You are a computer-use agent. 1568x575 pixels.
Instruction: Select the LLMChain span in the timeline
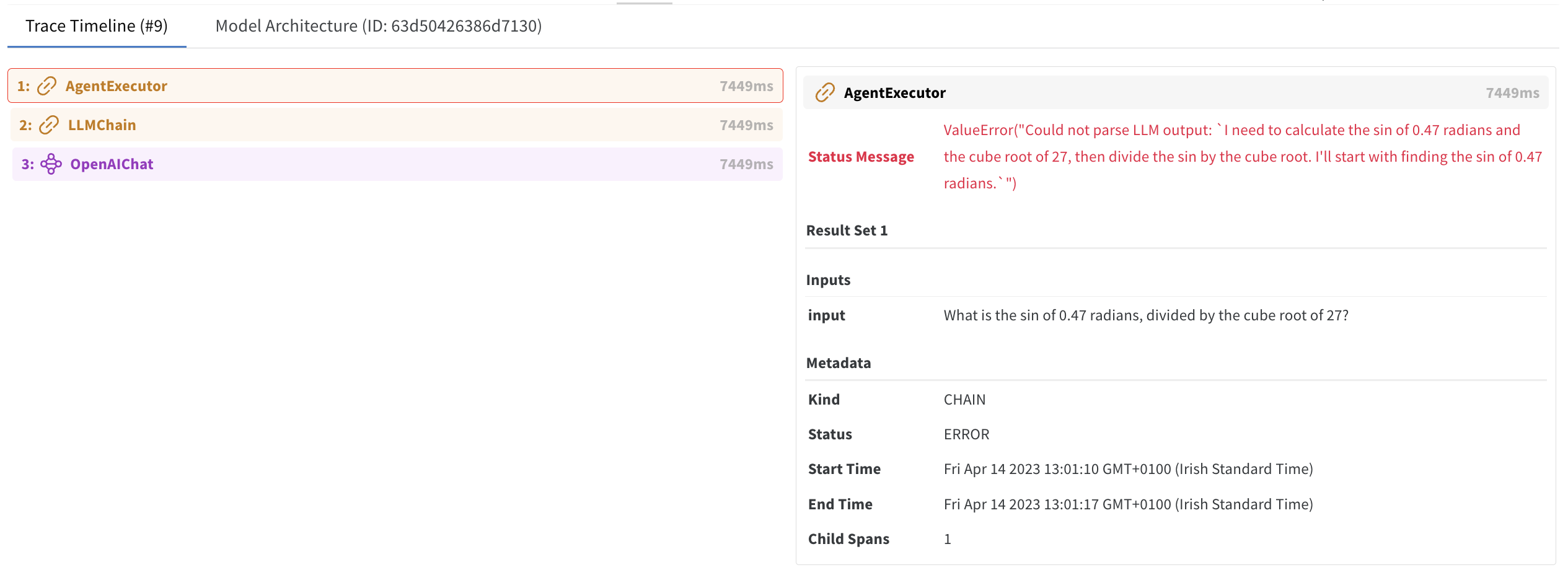click(x=103, y=125)
